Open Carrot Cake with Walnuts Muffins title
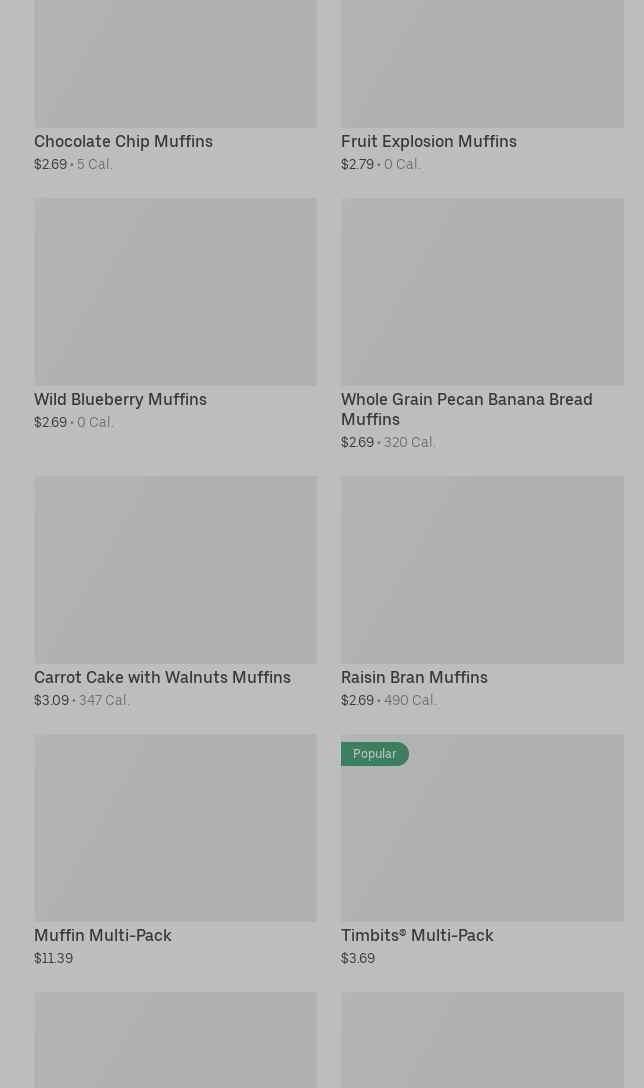 point(162,678)
